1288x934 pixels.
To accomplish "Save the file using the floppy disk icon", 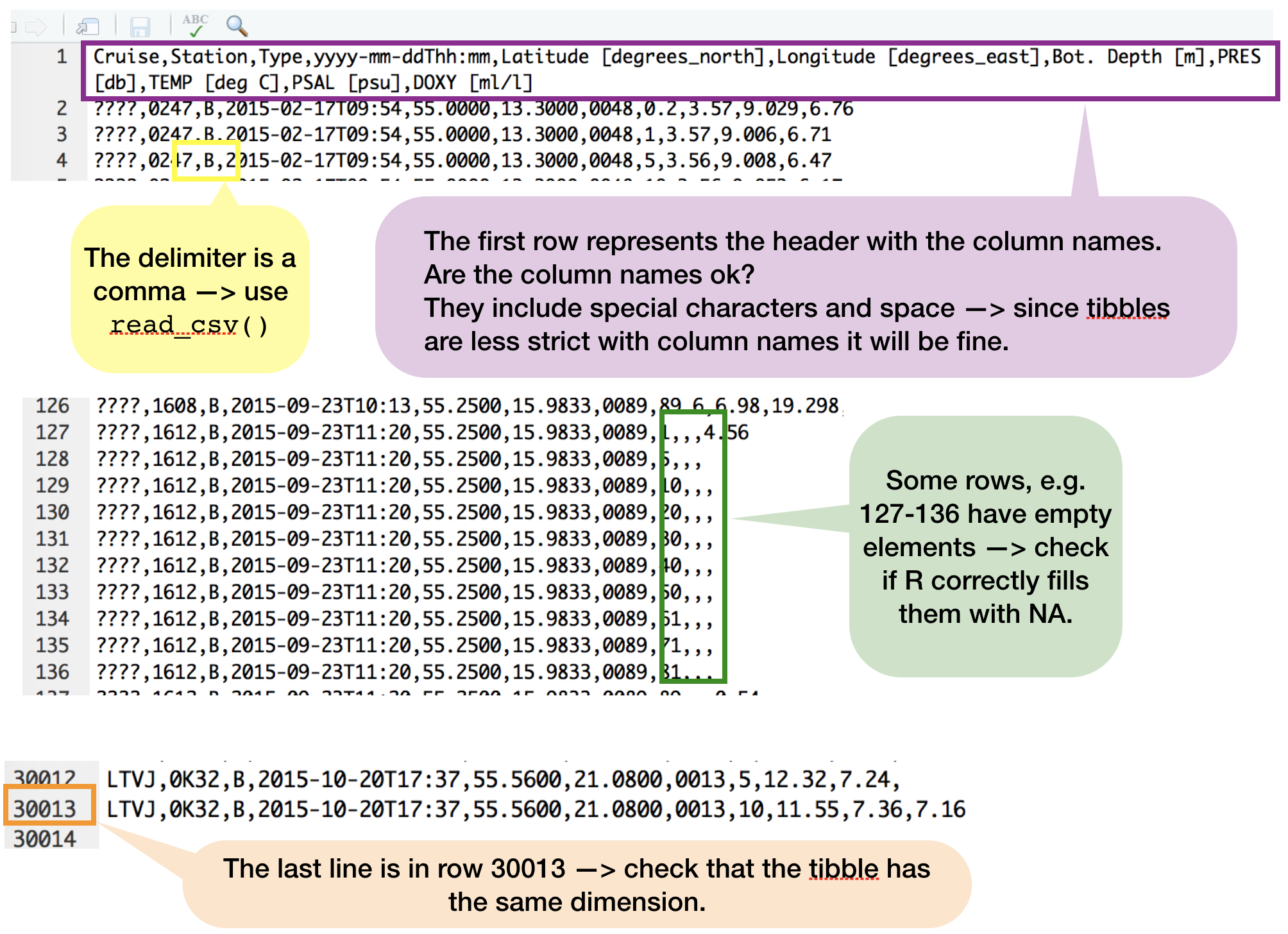I will pyautogui.click(x=139, y=26).
